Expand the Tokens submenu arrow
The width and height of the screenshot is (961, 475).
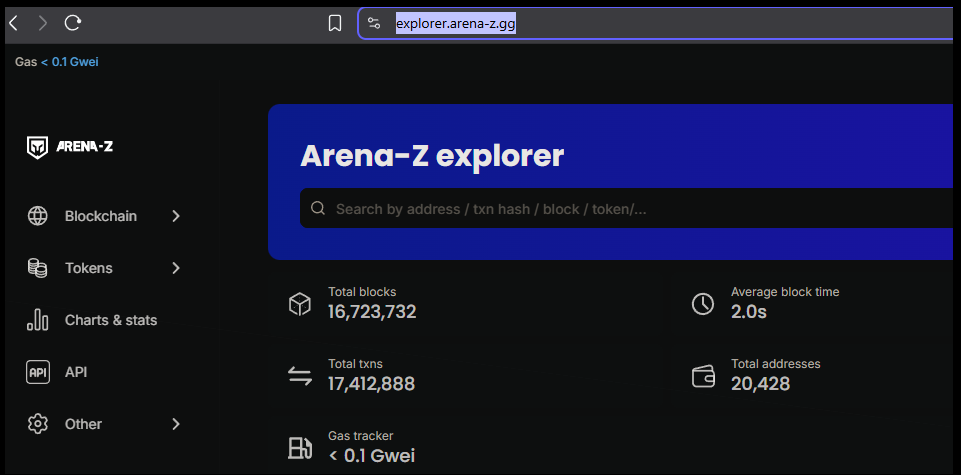coord(176,268)
